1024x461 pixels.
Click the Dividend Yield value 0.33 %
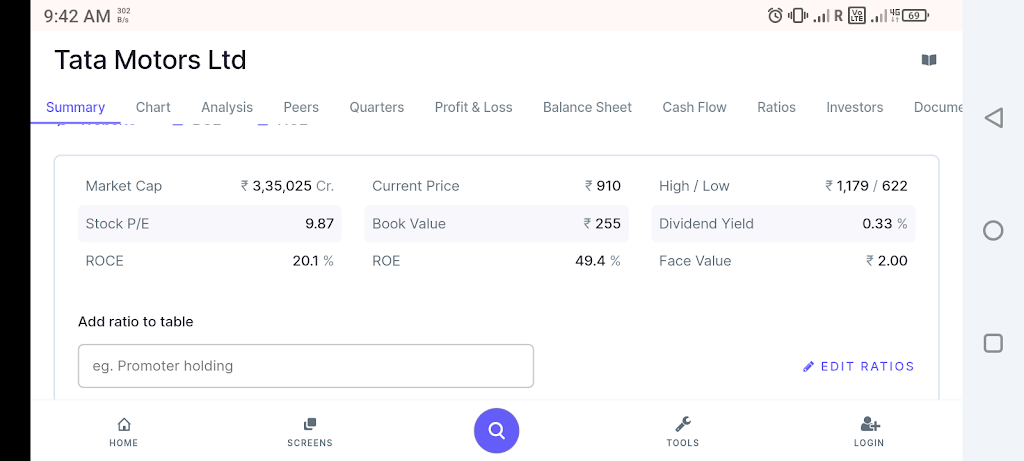pos(885,223)
